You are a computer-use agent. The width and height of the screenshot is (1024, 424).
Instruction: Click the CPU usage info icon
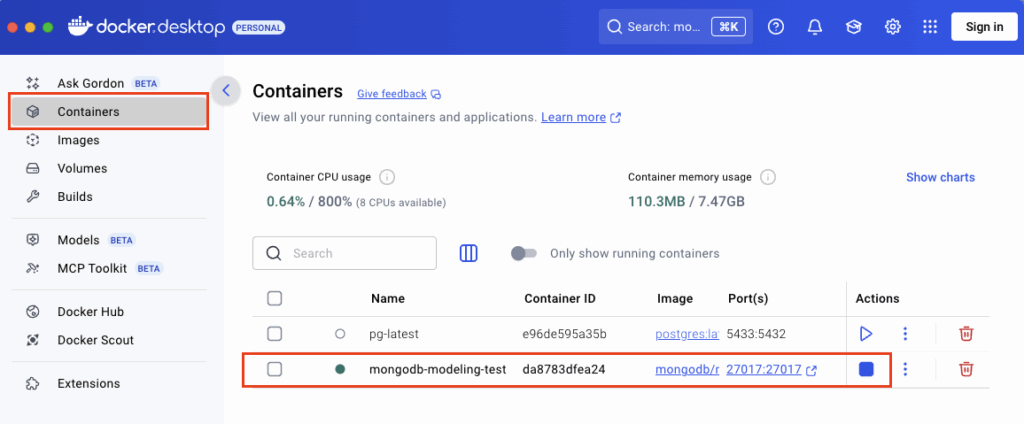pos(387,177)
